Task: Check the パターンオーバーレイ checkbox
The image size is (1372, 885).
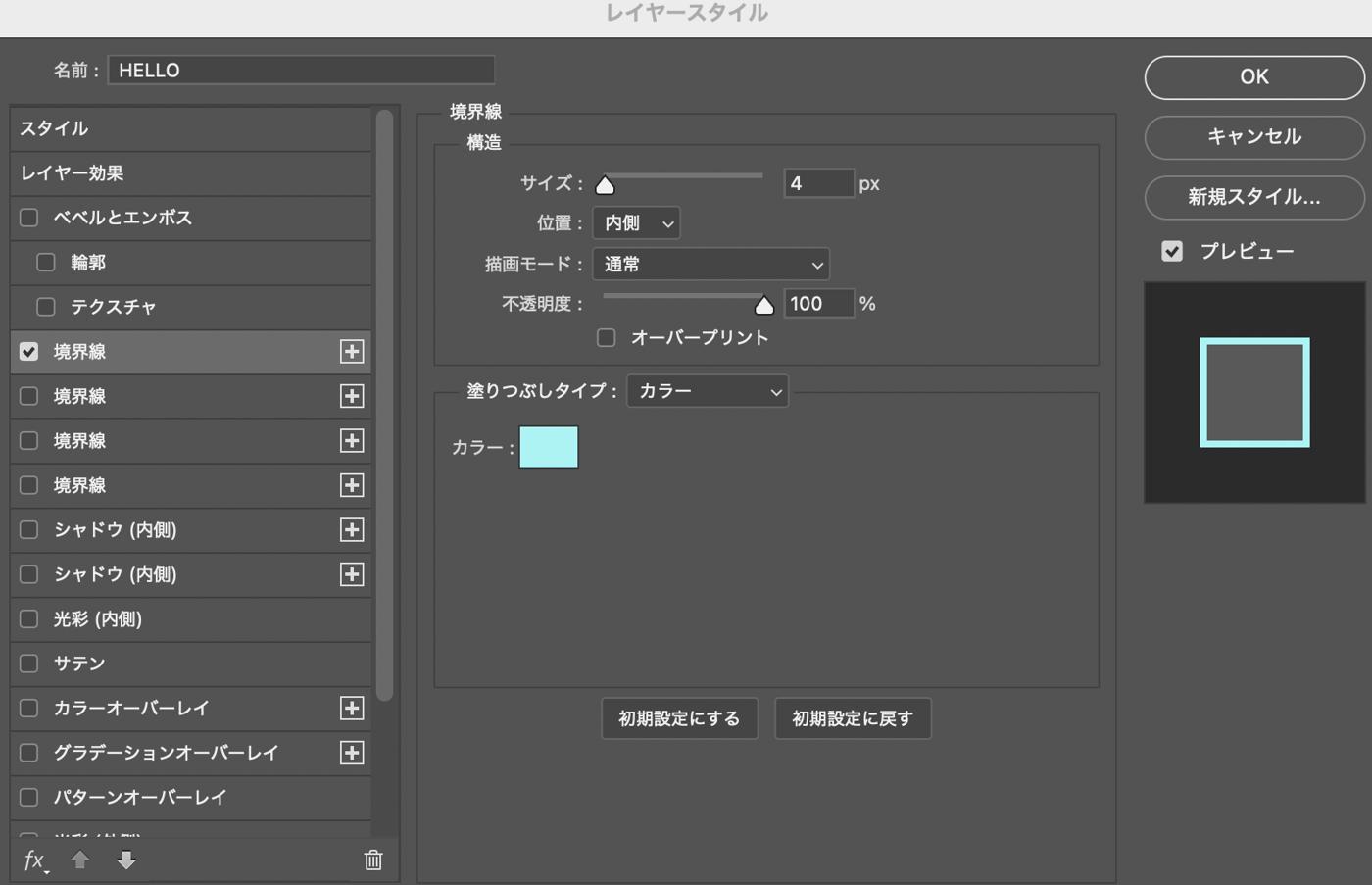Action: [29, 798]
